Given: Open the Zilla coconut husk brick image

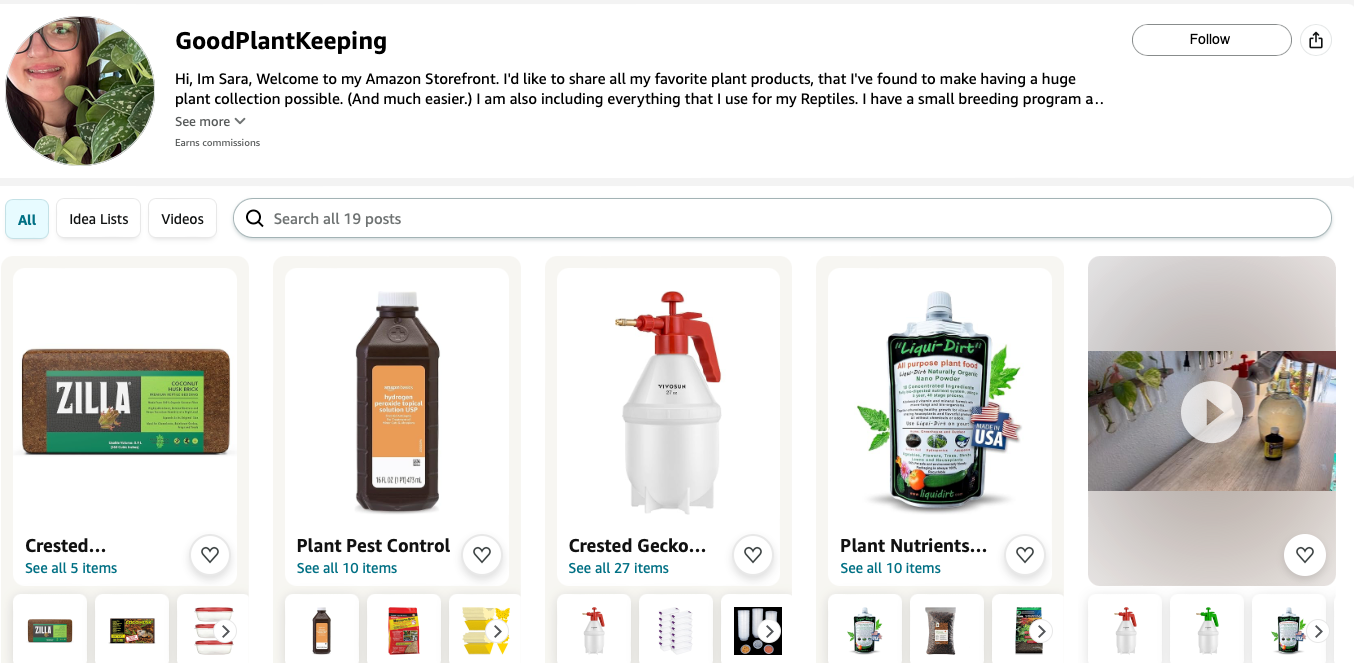Looking at the screenshot, I should [125, 402].
